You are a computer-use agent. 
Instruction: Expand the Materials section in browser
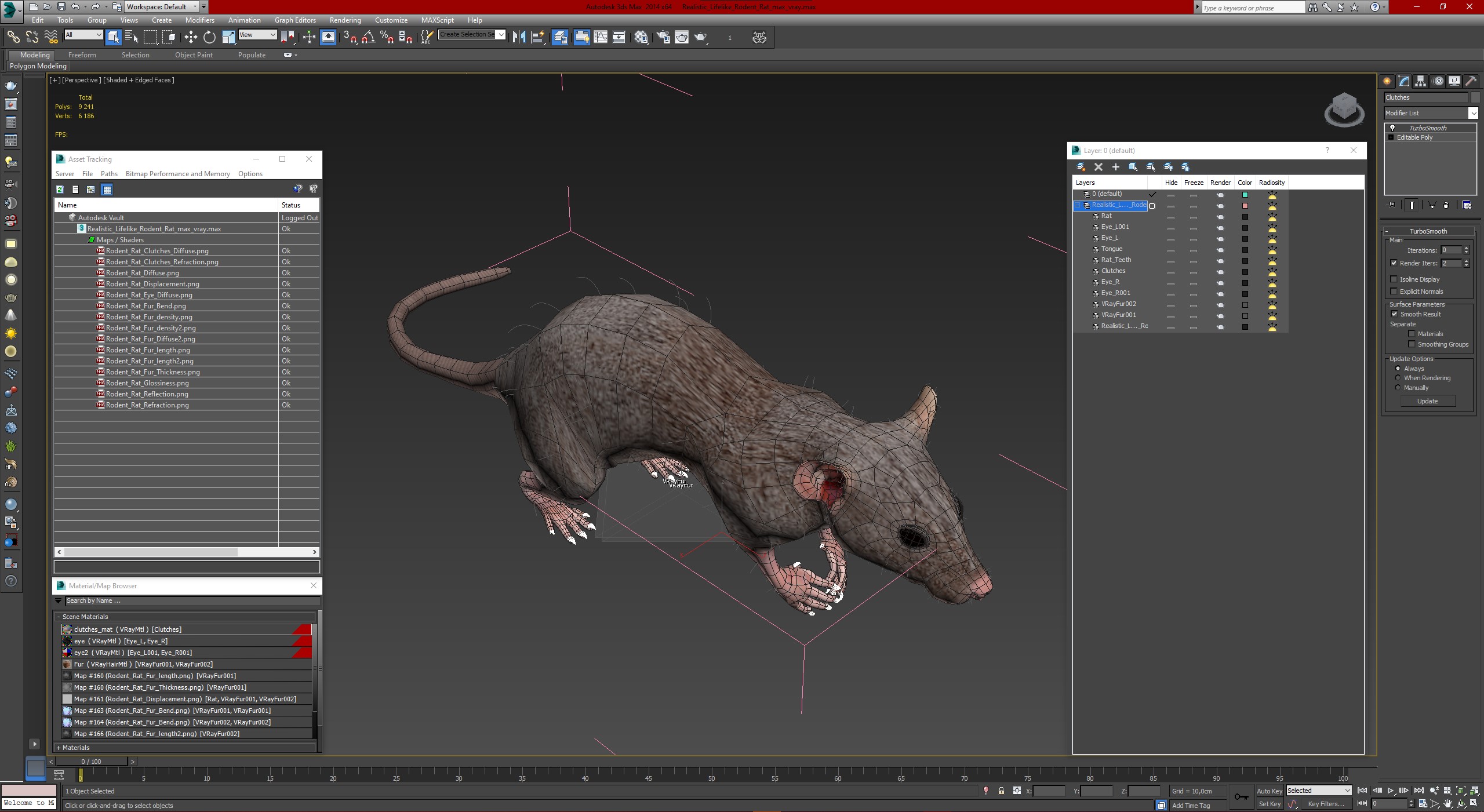click(59, 748)
